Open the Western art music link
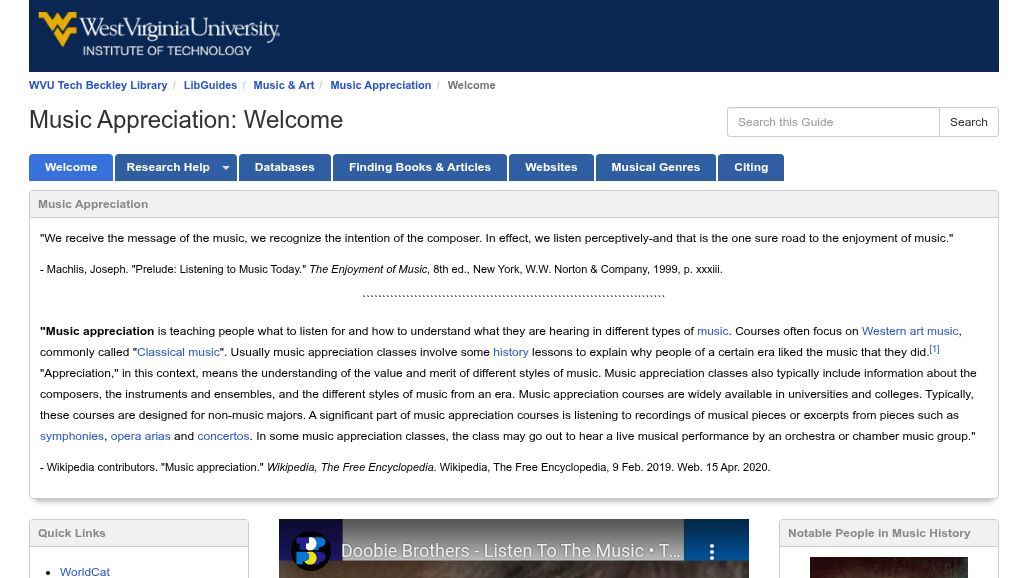 pos(910,331)
